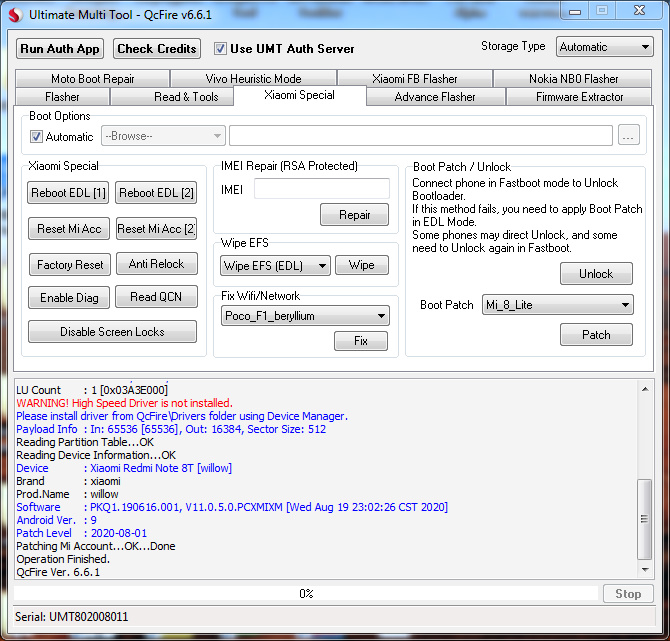This screenshot has height=641, width=670.
Task: Select the Flasher tab
Action: coord(62,97)
